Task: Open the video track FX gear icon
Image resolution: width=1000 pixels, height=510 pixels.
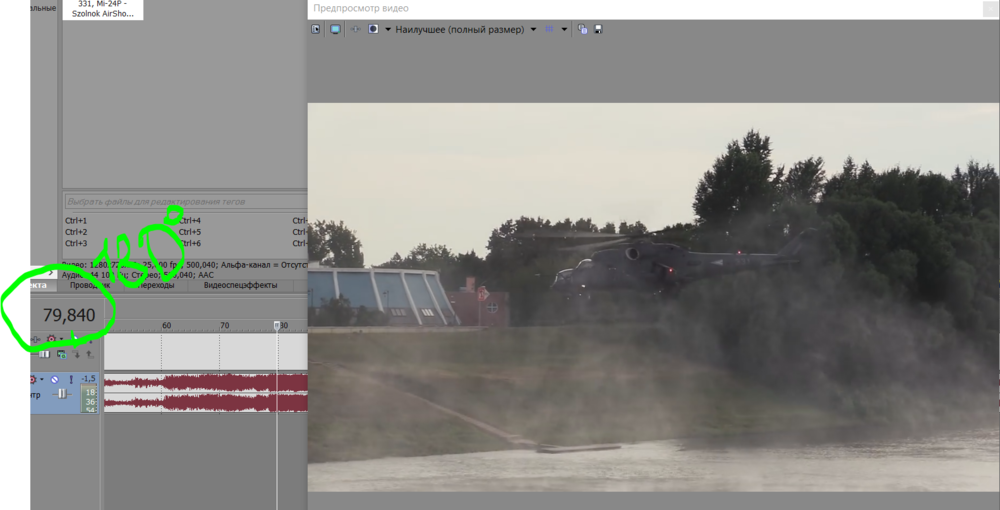Action: (51, 339)
